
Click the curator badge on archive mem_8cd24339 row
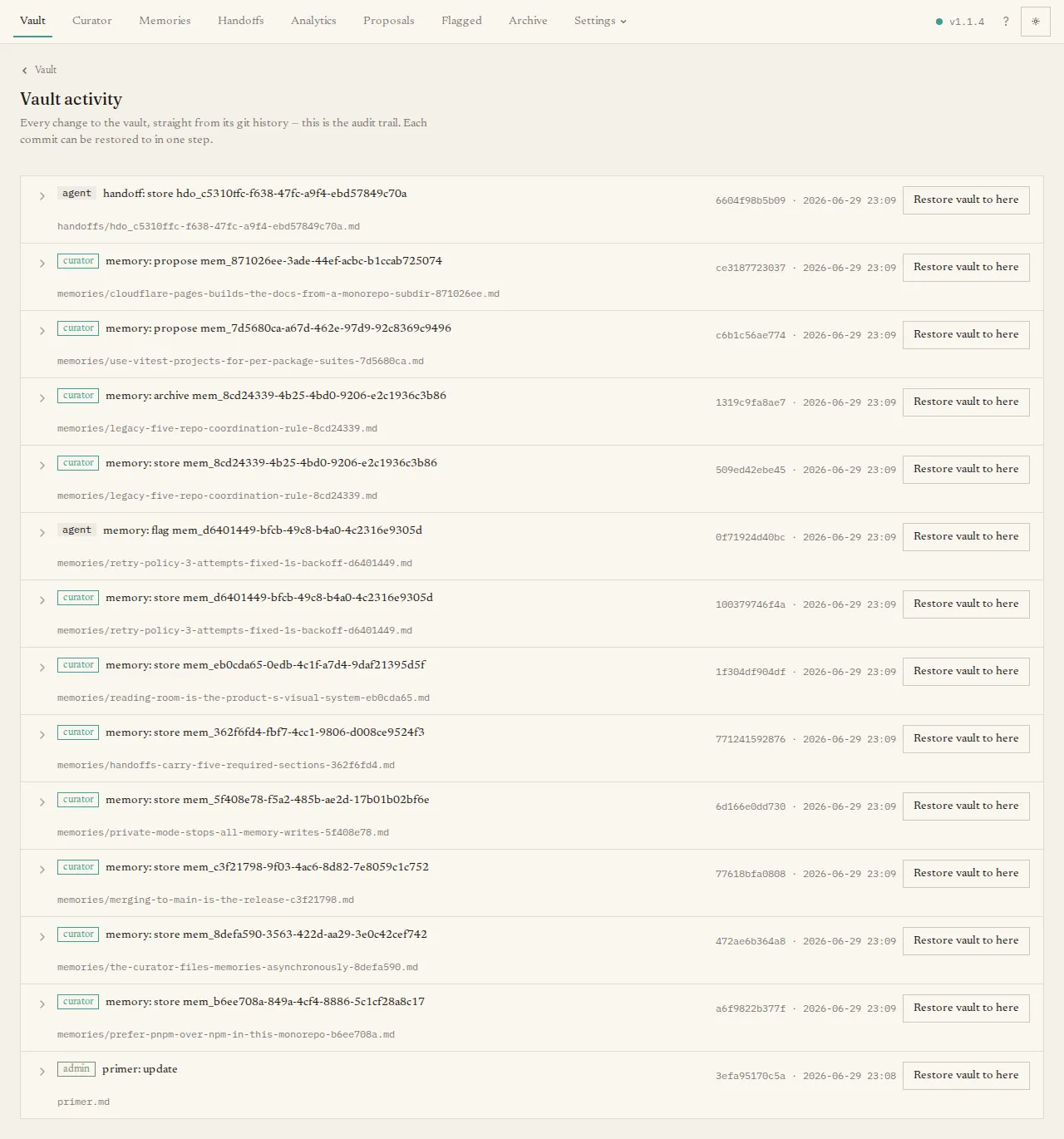[78, 396]
